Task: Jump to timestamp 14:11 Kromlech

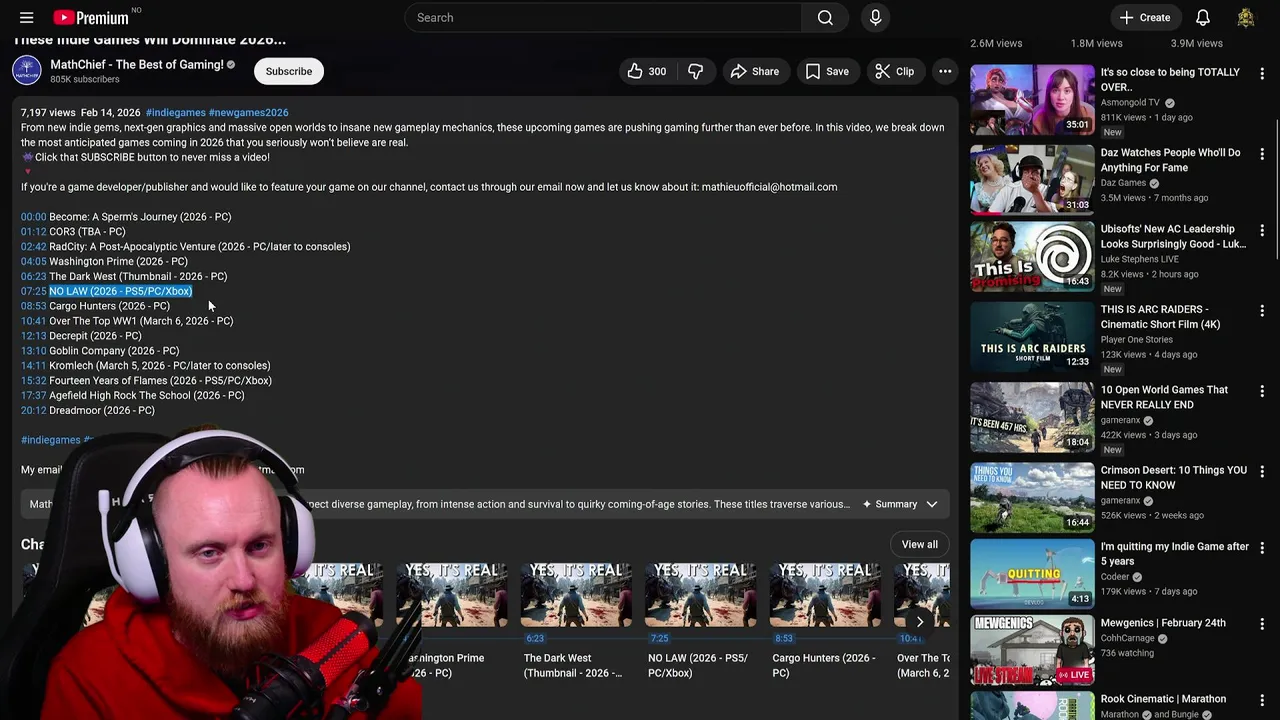Action: point(33,366)
